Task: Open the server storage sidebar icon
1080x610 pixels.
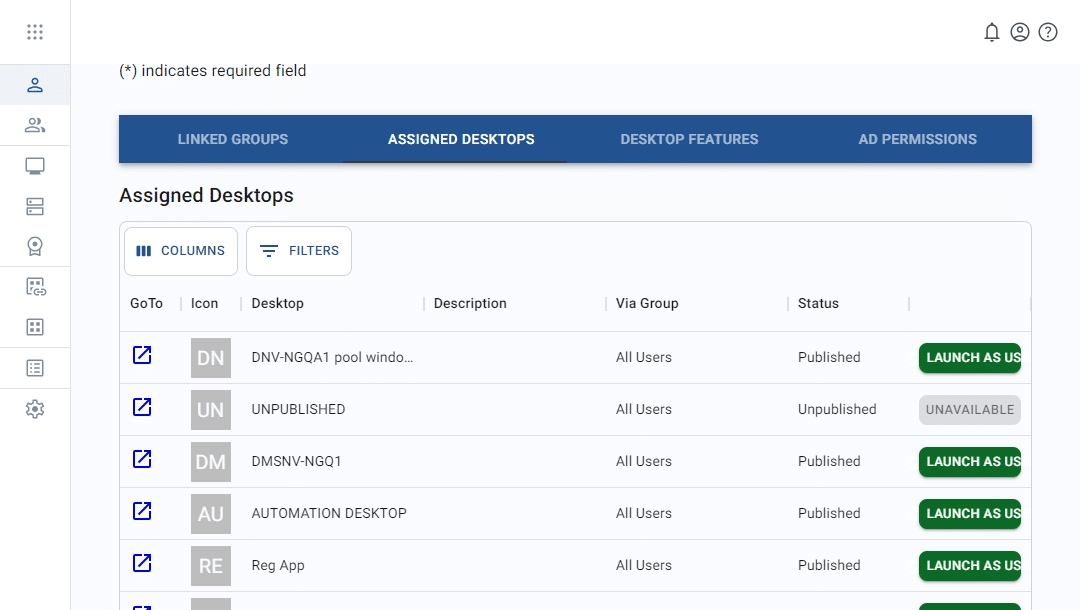Action: coord(35,206)
